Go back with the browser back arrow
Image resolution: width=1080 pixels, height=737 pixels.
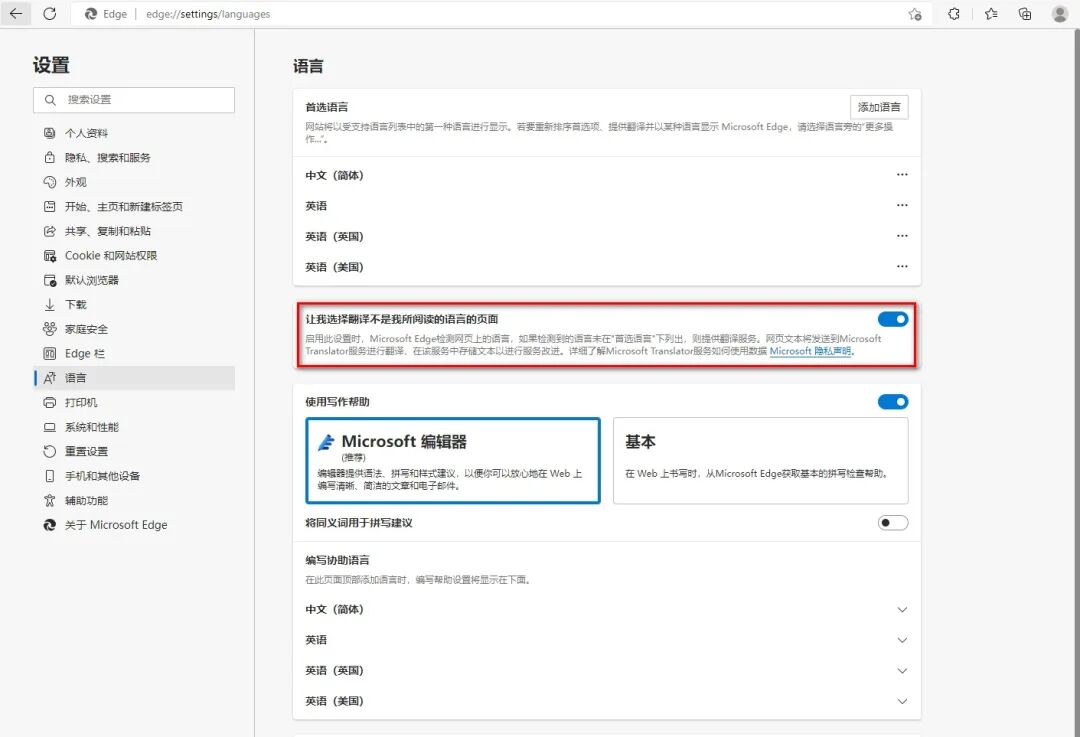click(x=16, y=14)
